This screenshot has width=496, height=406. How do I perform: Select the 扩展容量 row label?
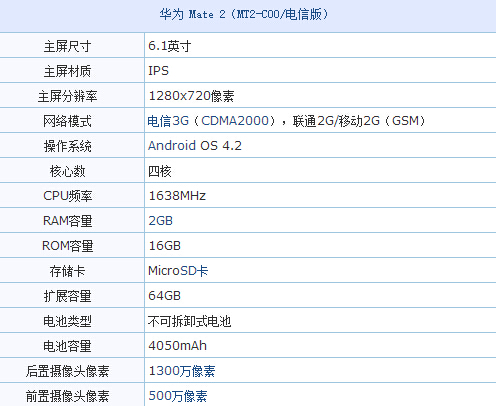(67, 296)
